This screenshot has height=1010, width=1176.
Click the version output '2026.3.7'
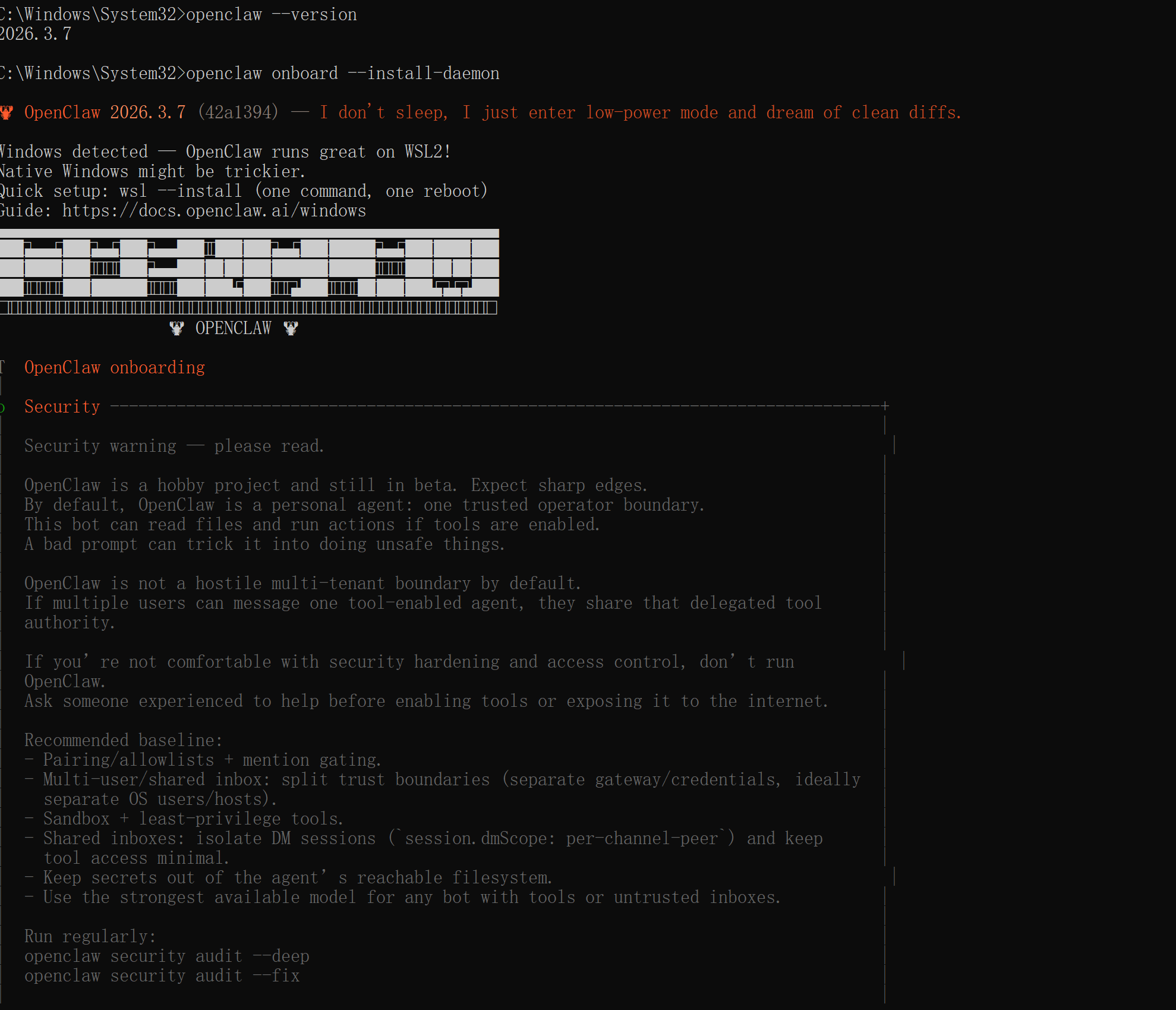click(x=36, y=34)
